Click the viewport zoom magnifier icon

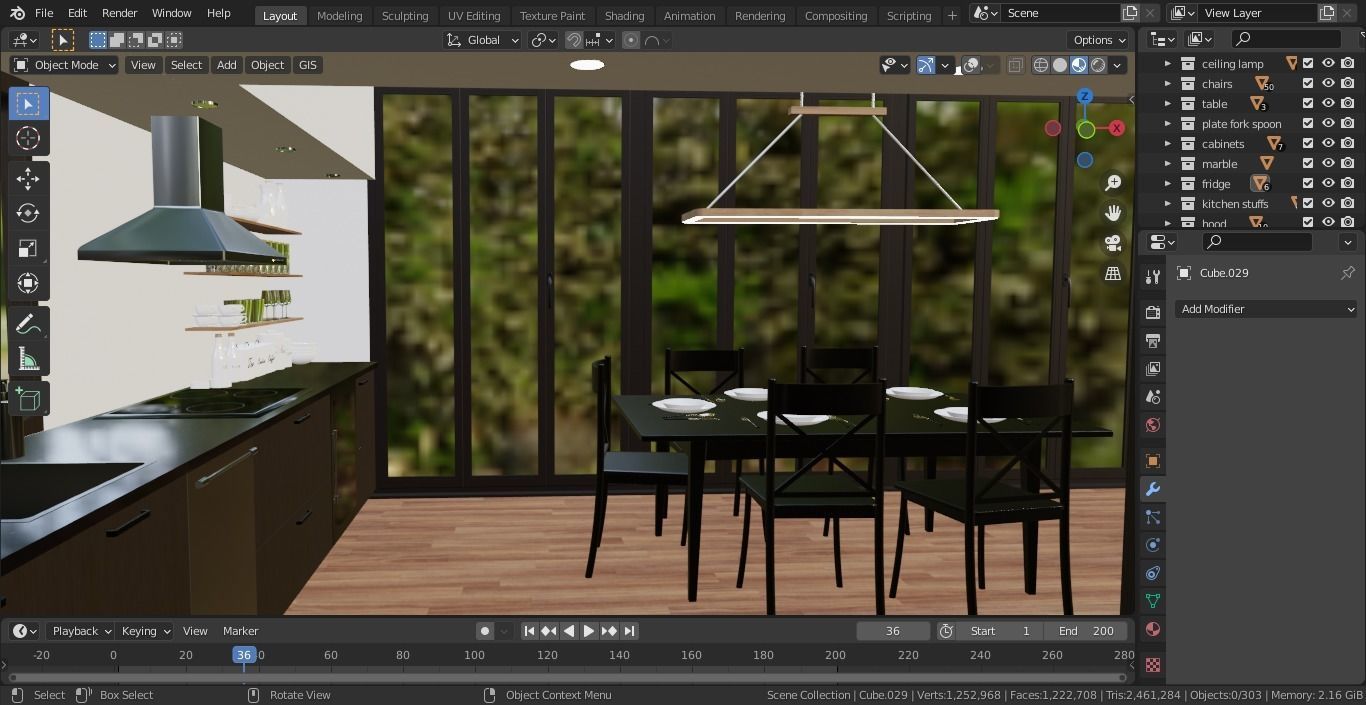[x=1113, y=183]
